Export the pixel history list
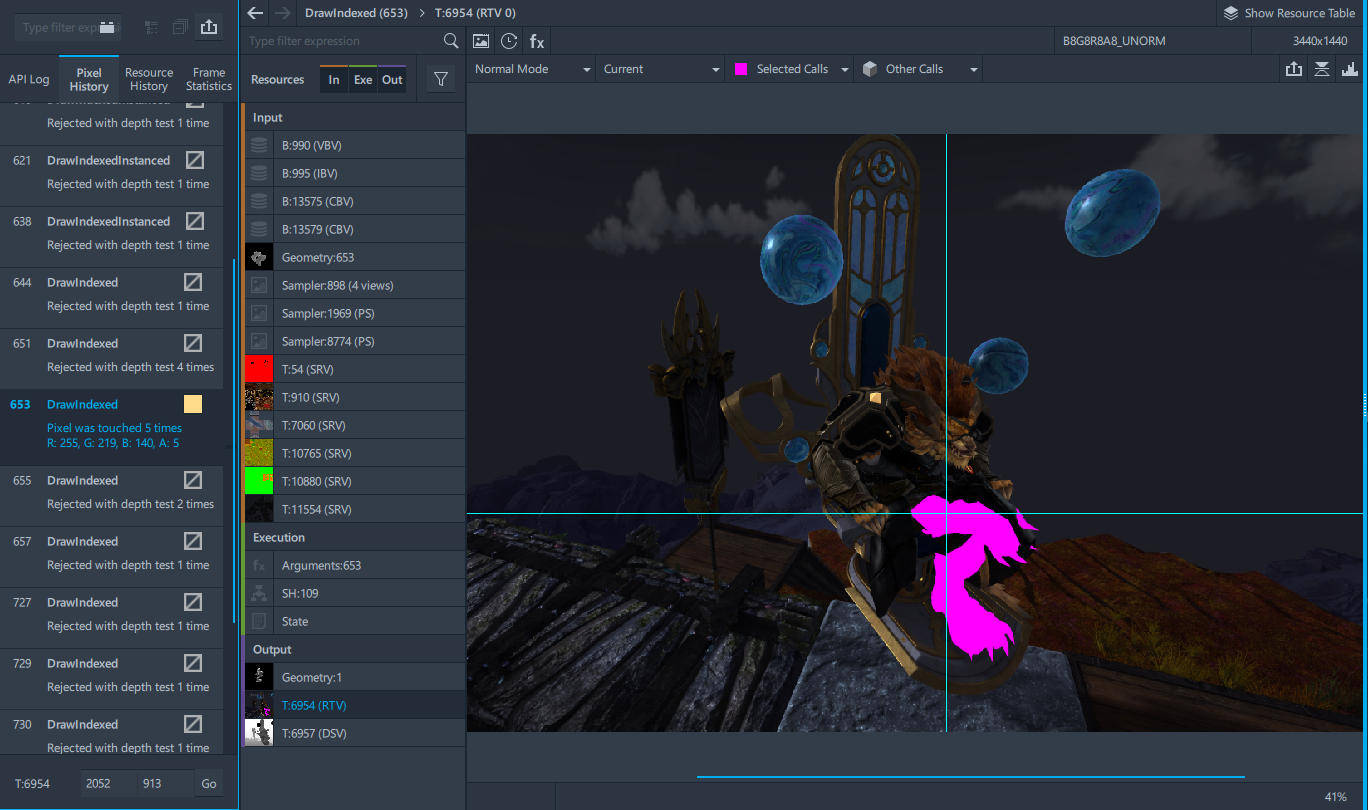The image size is (1368, 810). tap(209, 28)
